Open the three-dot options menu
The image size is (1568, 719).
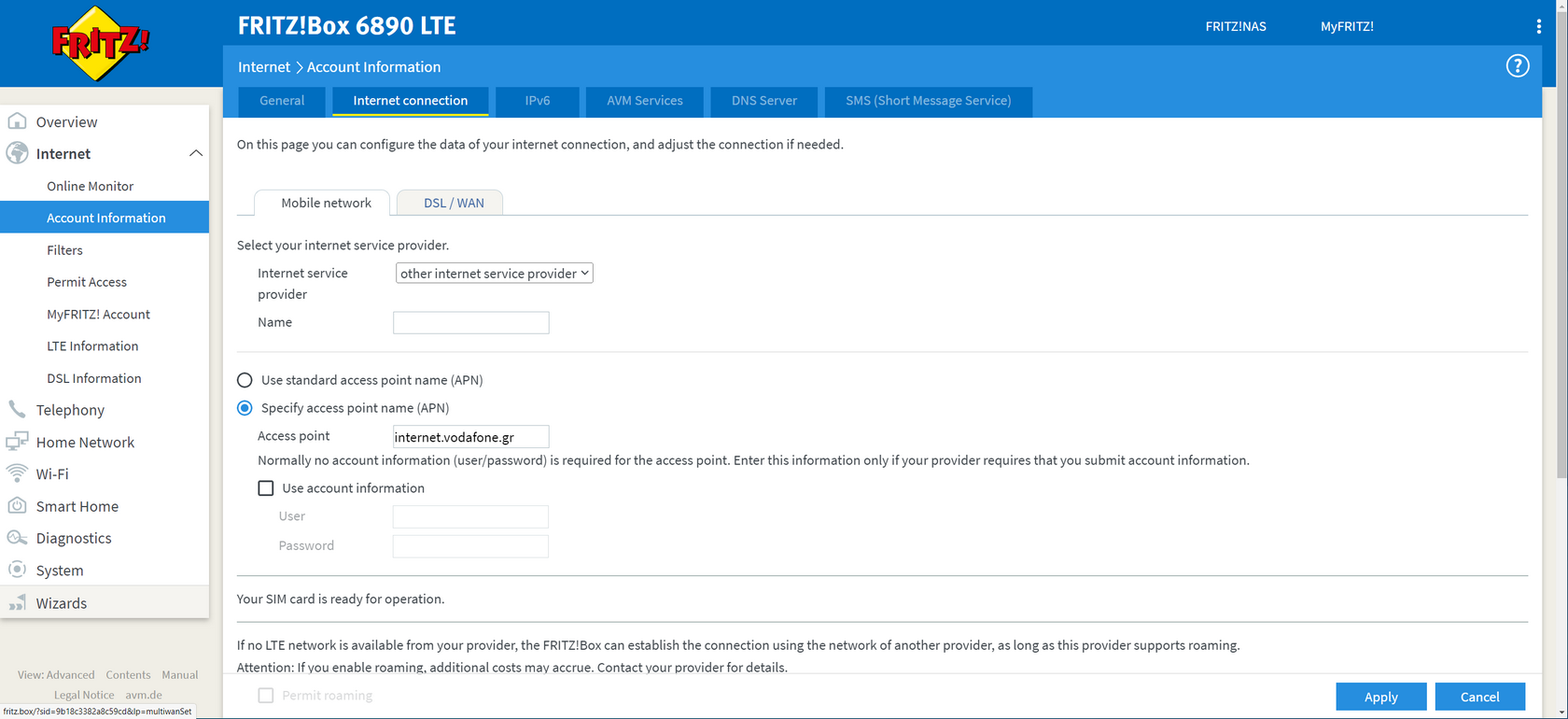click(x=1539, y=26)
